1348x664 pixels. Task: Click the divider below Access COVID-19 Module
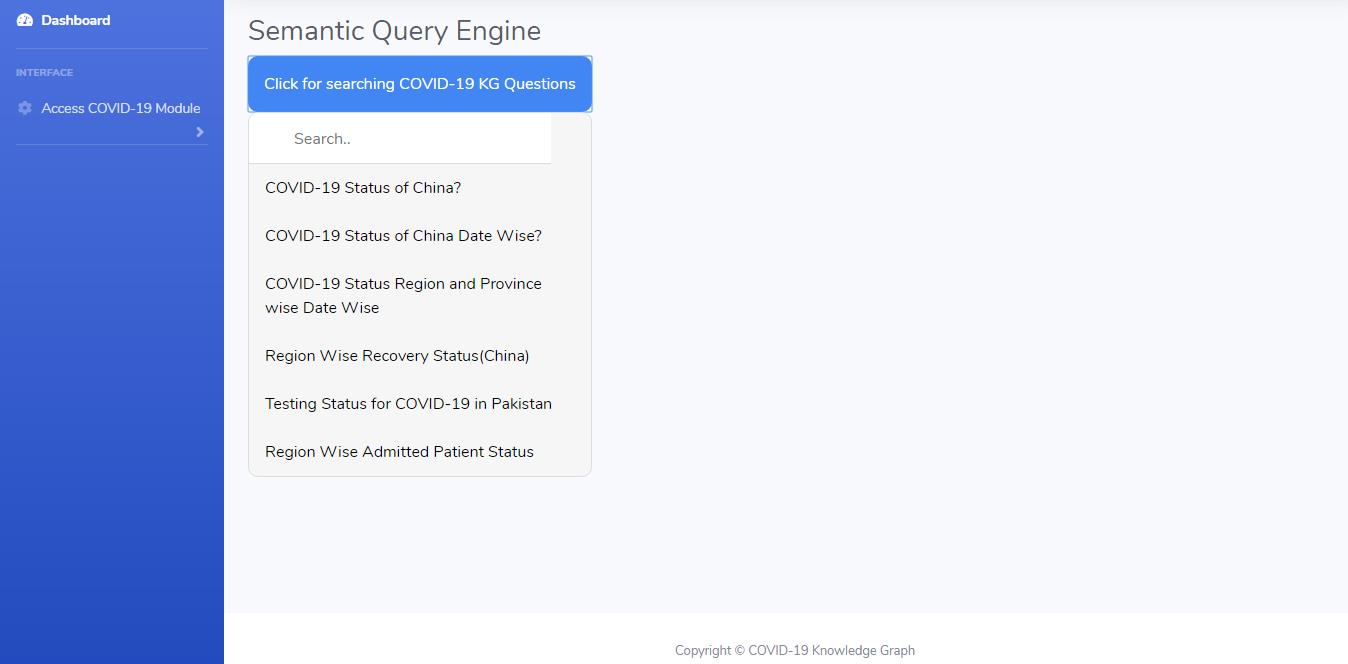[x=112, y=144]
